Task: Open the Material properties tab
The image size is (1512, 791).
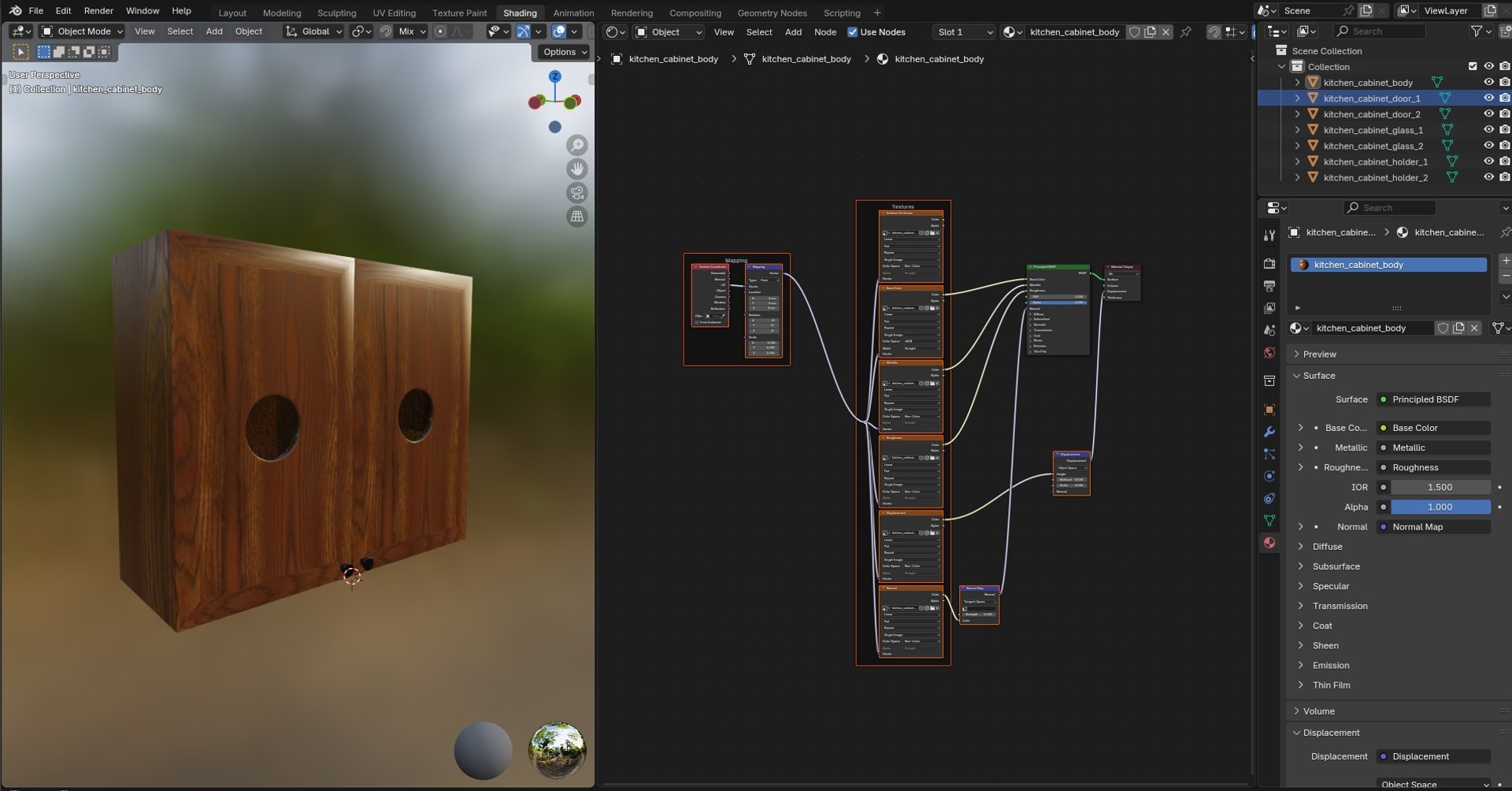Action: [1269, 542]
